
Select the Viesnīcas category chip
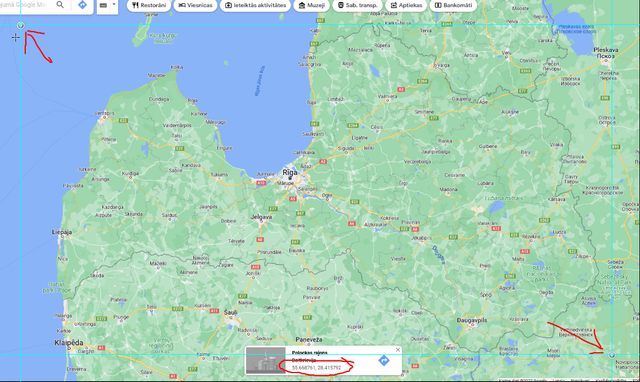[x=196, y=5]
